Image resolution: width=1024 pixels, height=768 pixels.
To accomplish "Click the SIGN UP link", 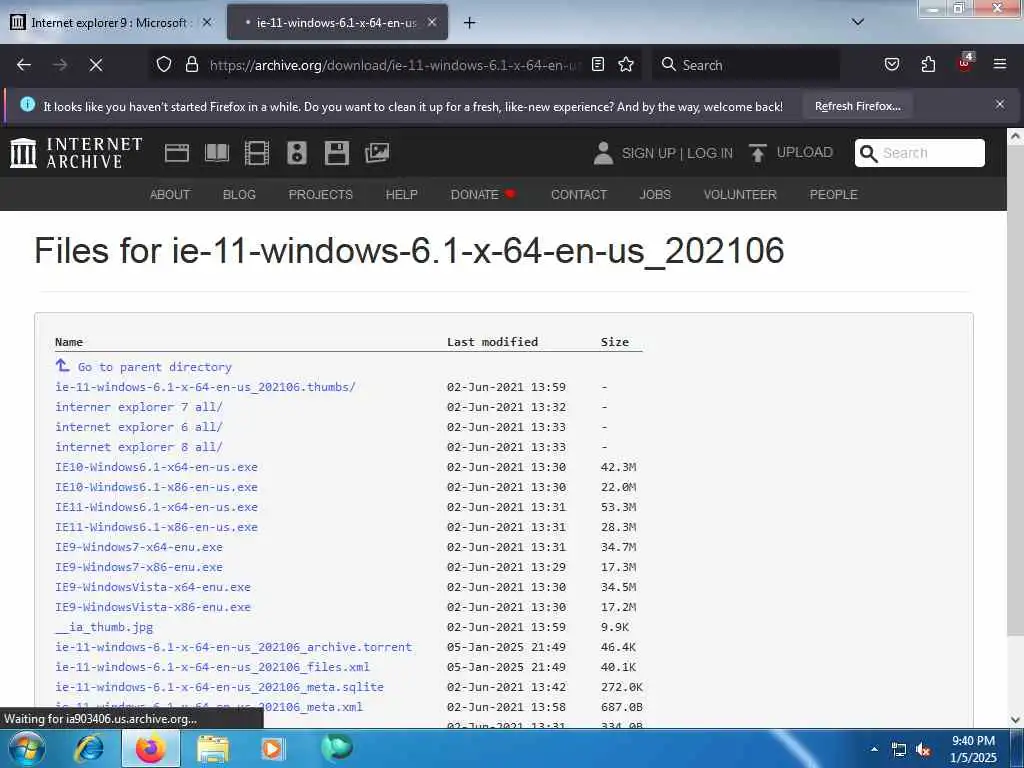I will 648,153.
